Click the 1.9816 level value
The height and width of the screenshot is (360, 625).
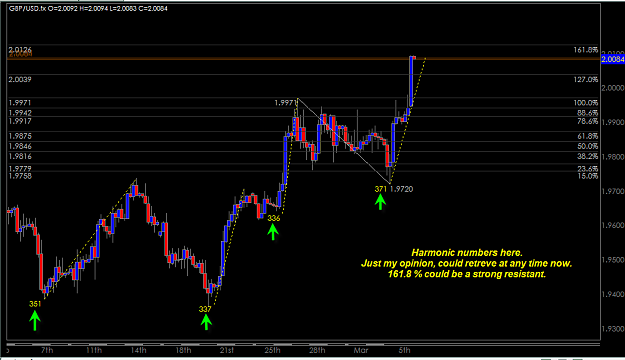point(20,156)
